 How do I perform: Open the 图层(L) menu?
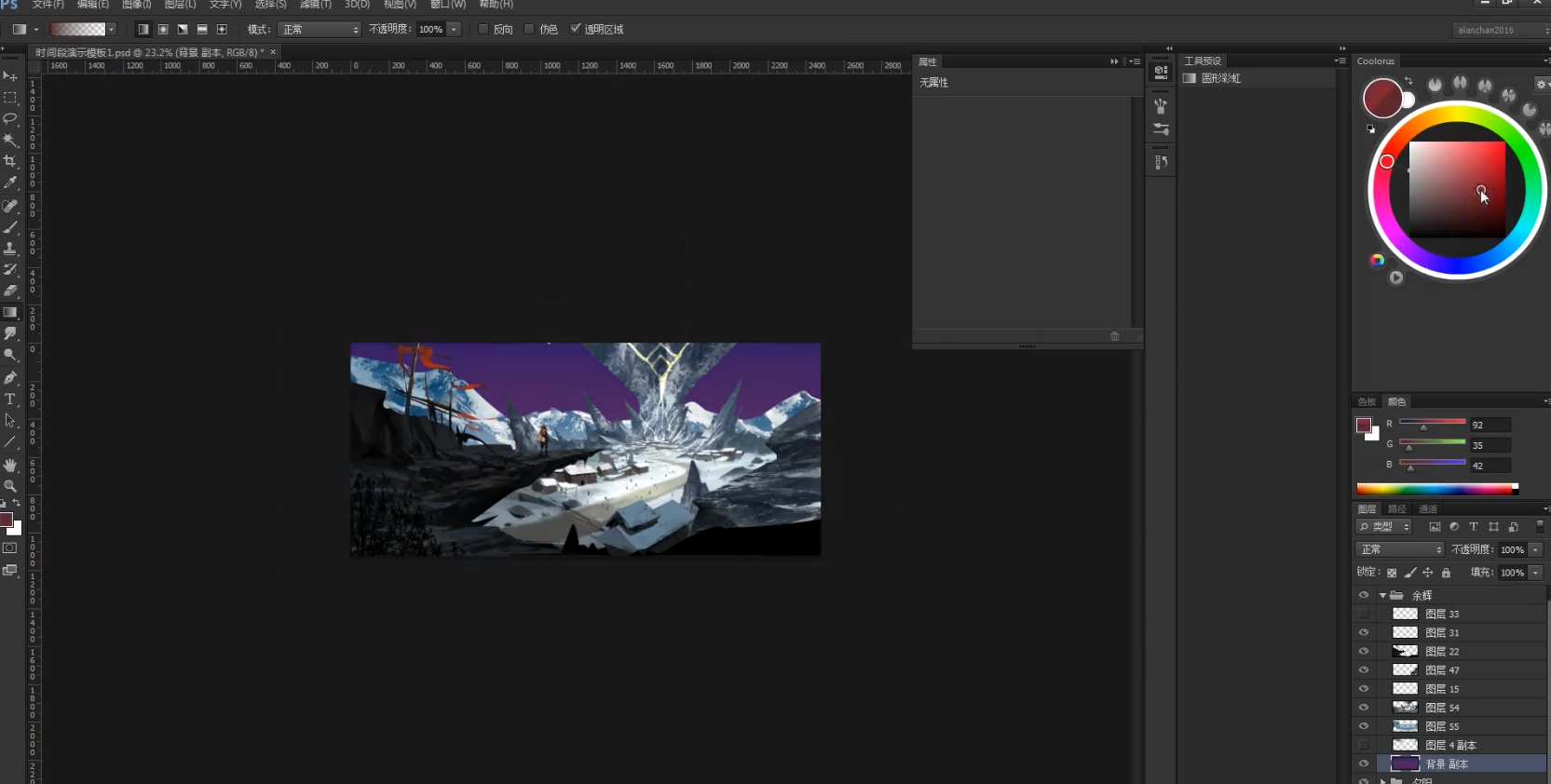(181, 5)
